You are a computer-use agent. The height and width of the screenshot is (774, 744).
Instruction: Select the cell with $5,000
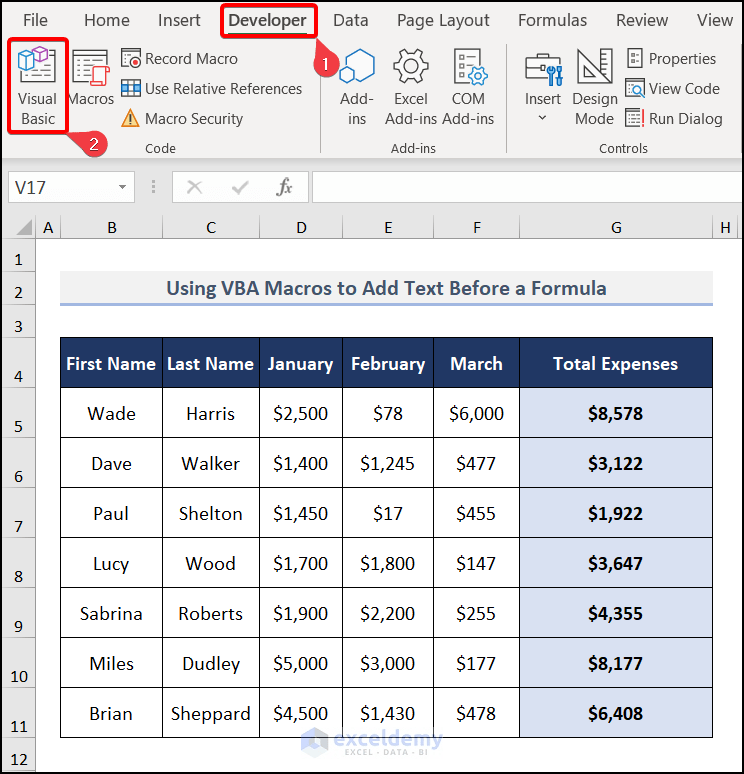[301, 663]
